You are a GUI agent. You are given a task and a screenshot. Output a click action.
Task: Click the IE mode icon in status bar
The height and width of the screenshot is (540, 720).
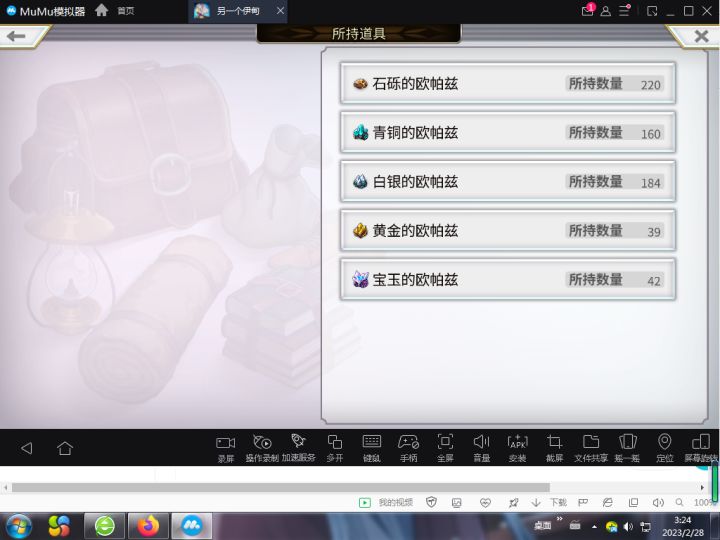pyautogui.click(x=608, y=502)
